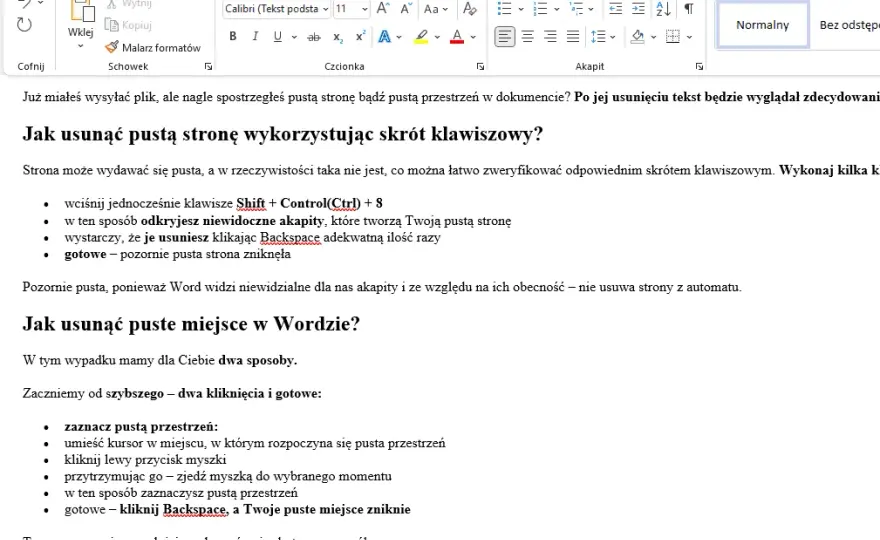Open the underline style dropdown arrow

point(294,37)
